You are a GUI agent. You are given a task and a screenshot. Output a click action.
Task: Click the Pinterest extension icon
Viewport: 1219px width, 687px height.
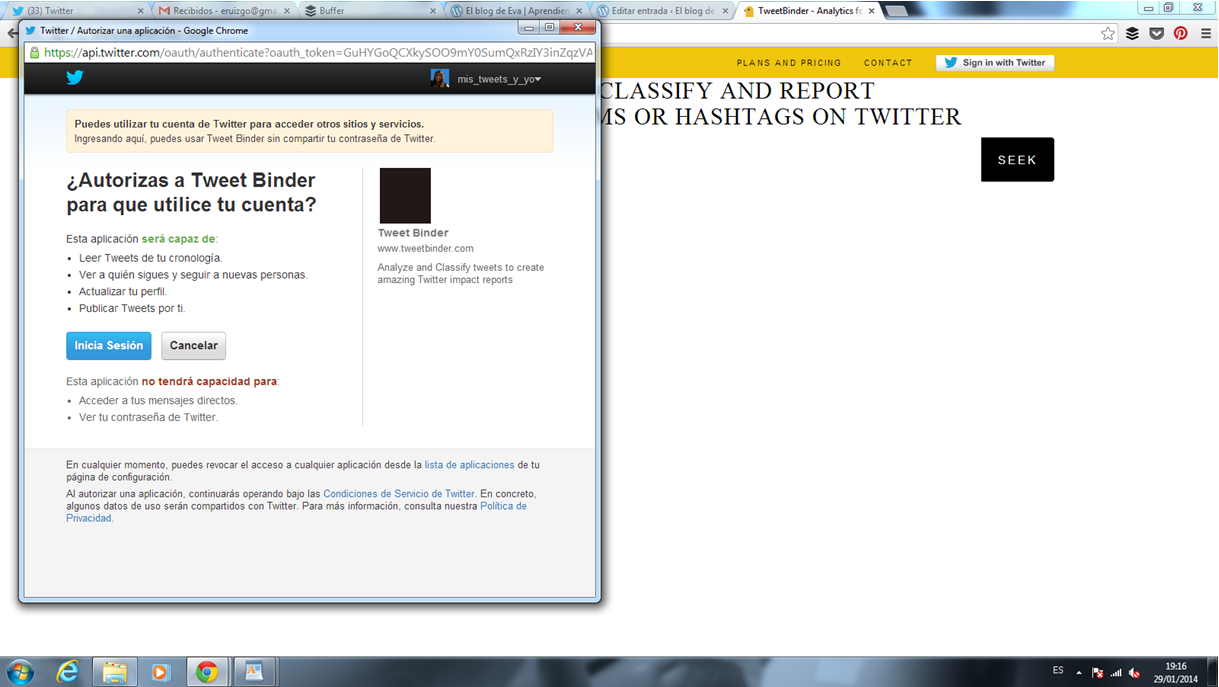coord(1181,33)
